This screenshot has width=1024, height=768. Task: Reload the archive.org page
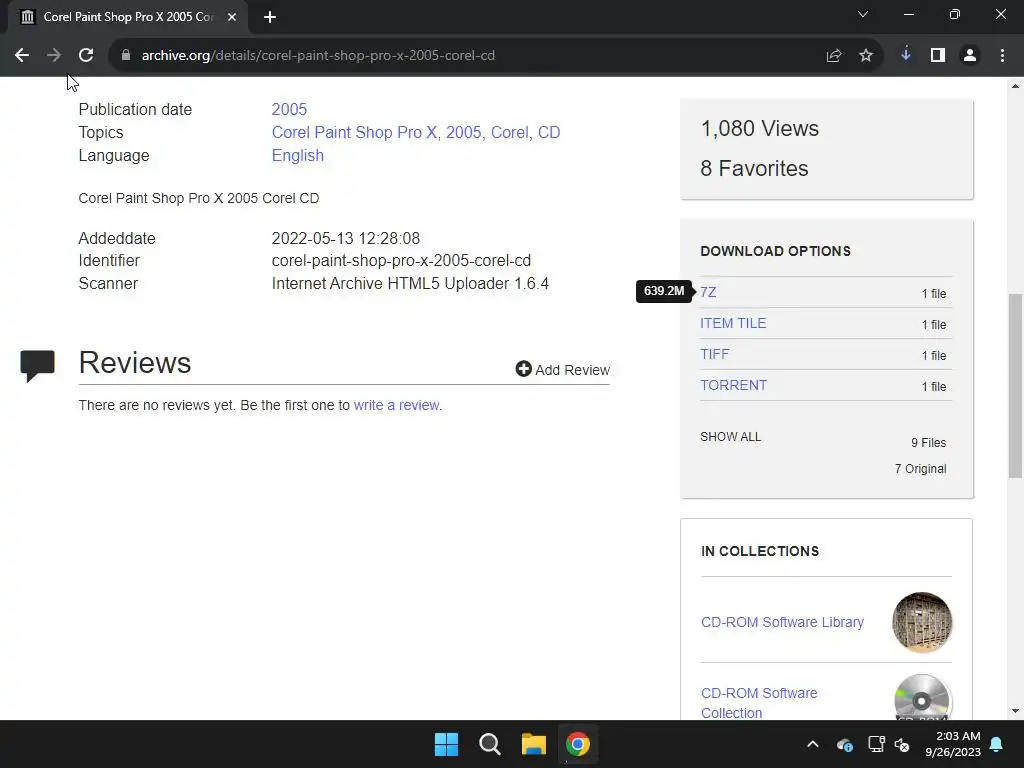coord(86,56)
